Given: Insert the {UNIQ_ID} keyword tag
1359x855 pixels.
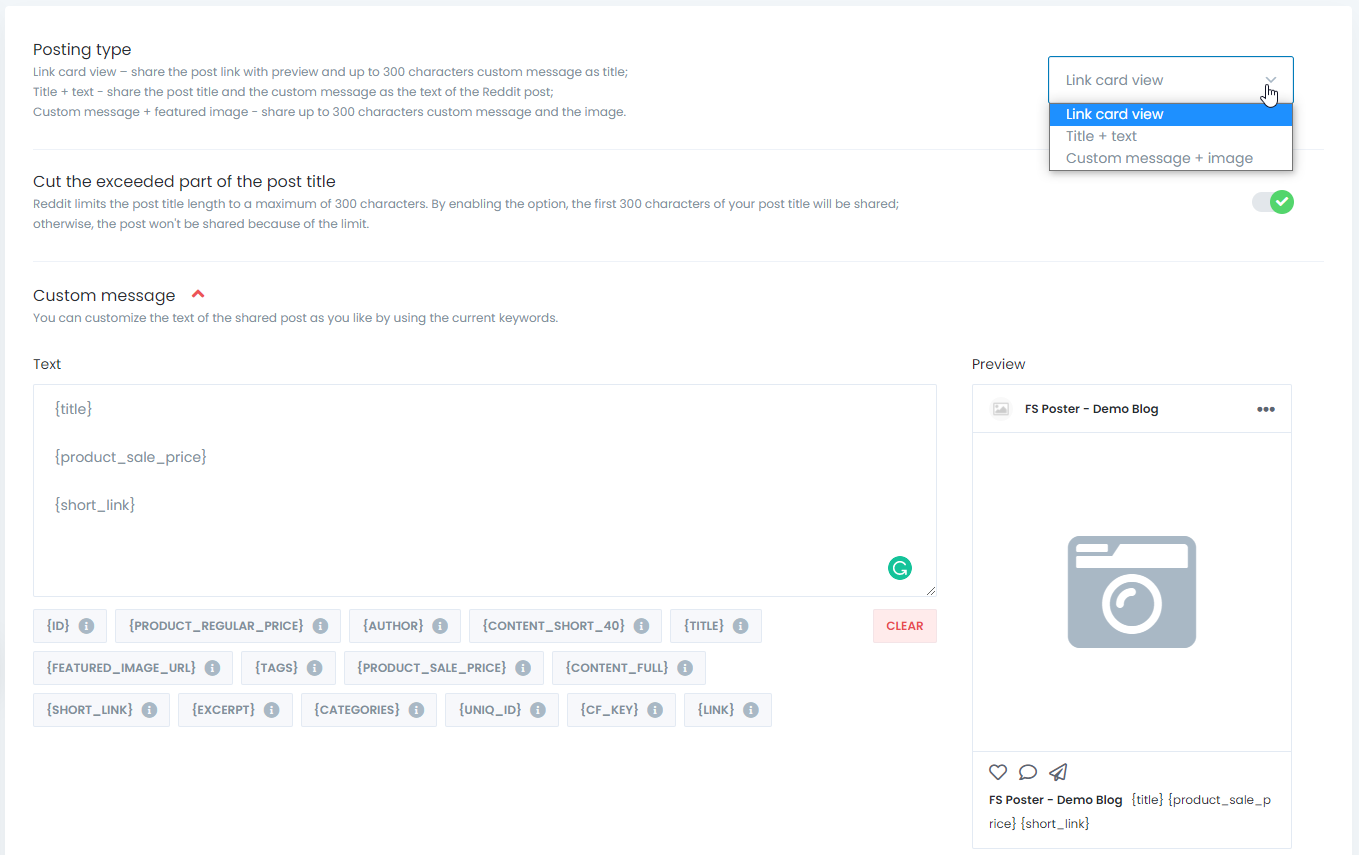Looking at the screenshot, I should tap(502, 710).
